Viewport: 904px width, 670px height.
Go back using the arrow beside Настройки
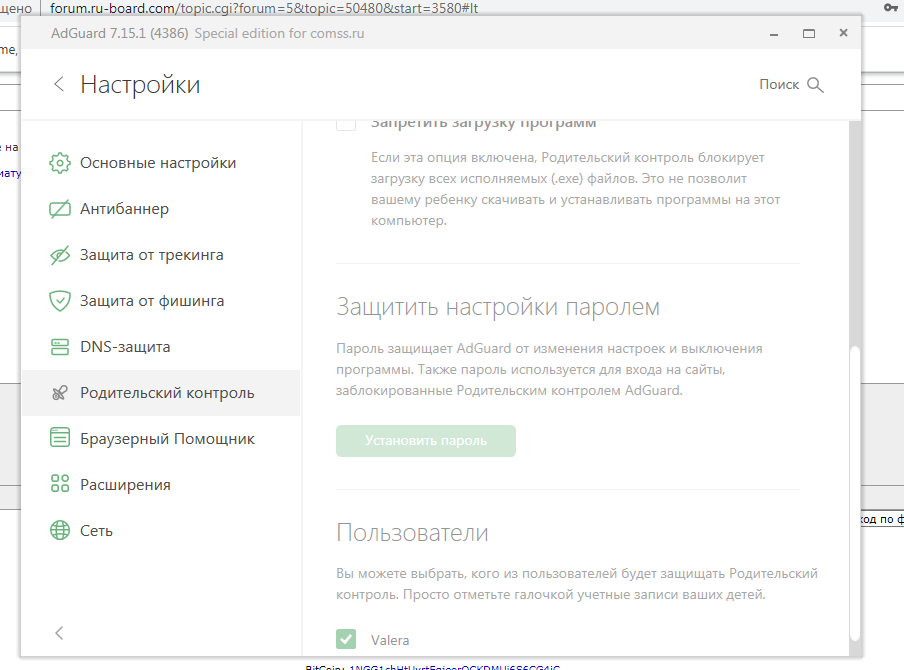click(x=59, y=84)
